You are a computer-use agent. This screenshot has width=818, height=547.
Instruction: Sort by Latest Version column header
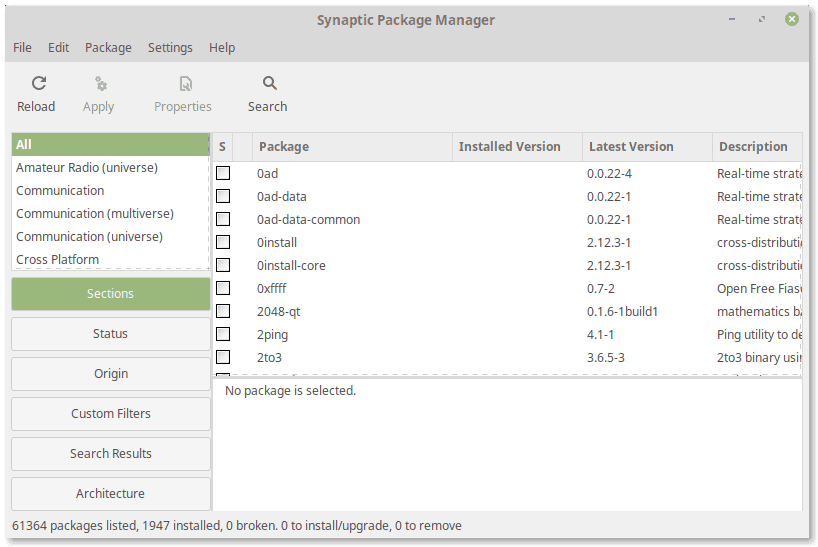click(x=647, y=147)
